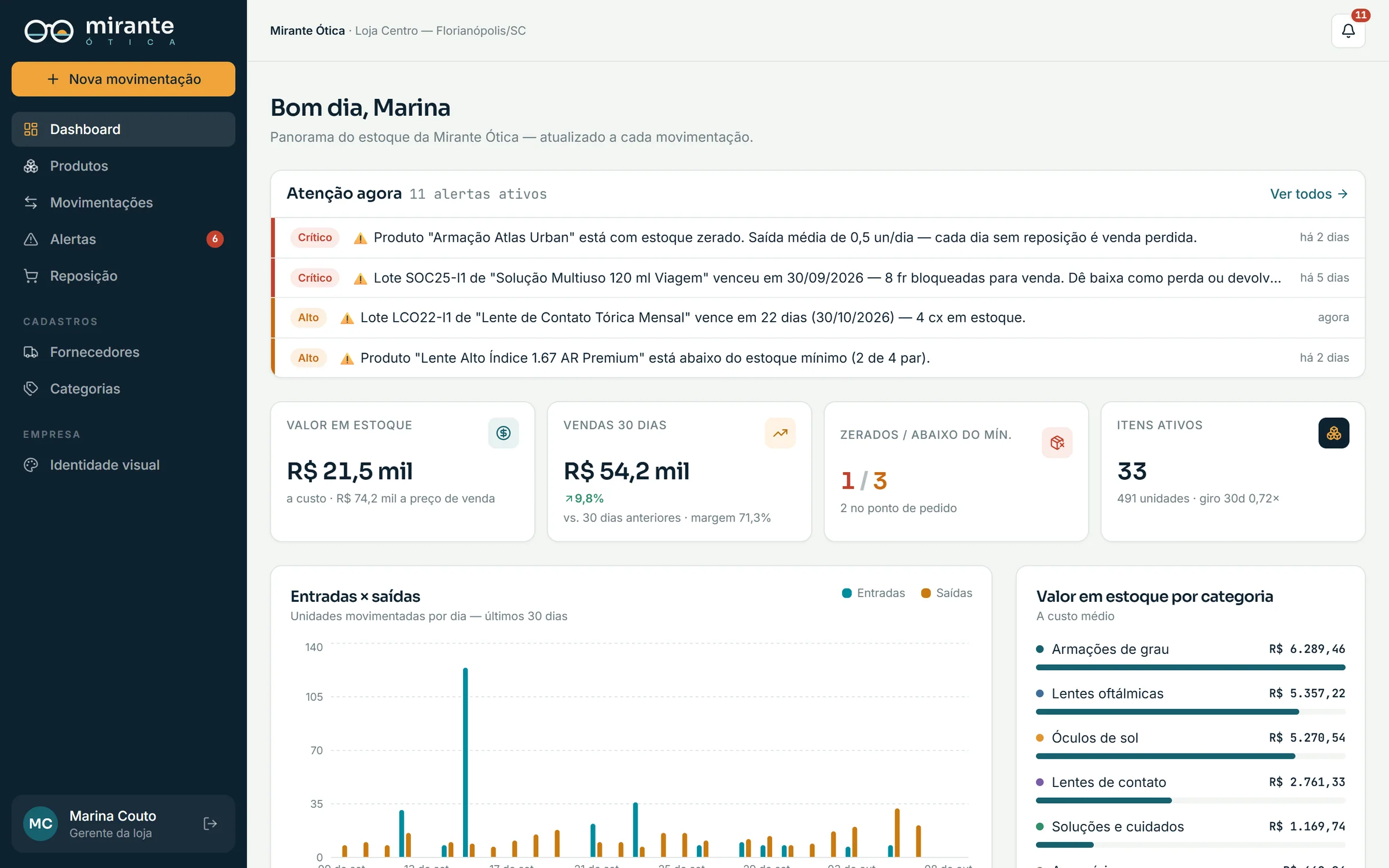Click the Movimentações arrows icon in sidebar
This screenshot has height=868, width=1389.
pyautogui.click(x=31, y=203)
